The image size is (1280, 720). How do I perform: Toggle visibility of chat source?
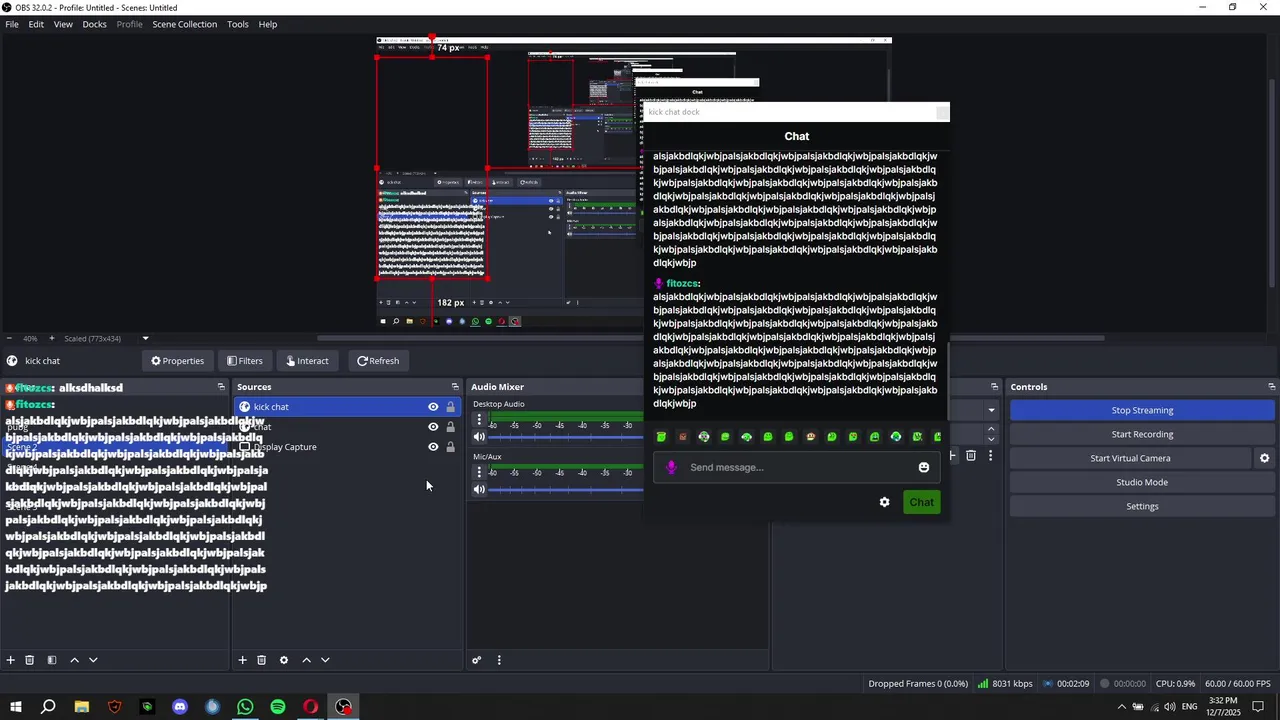pyautogui.click(x=433, y=427)
